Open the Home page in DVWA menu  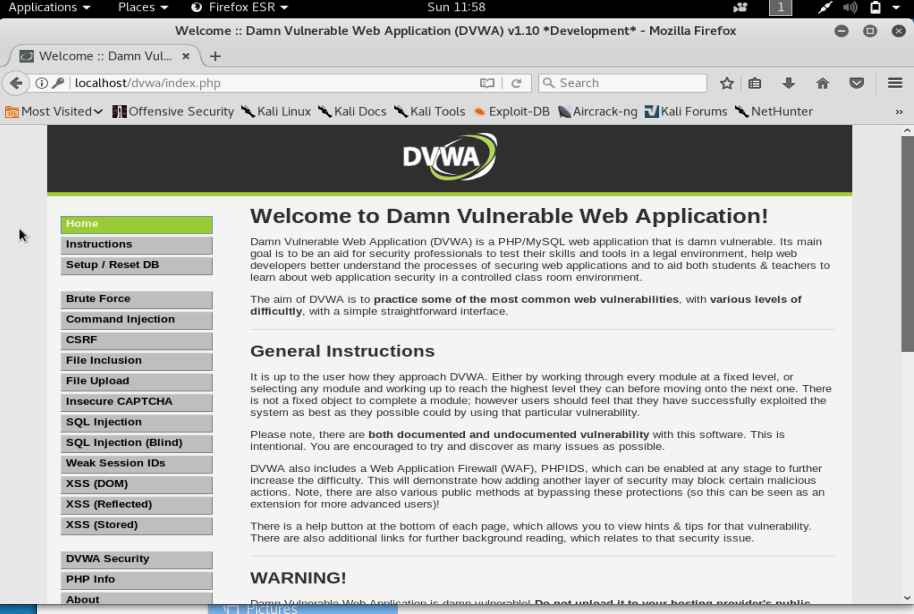pos(136,224)
